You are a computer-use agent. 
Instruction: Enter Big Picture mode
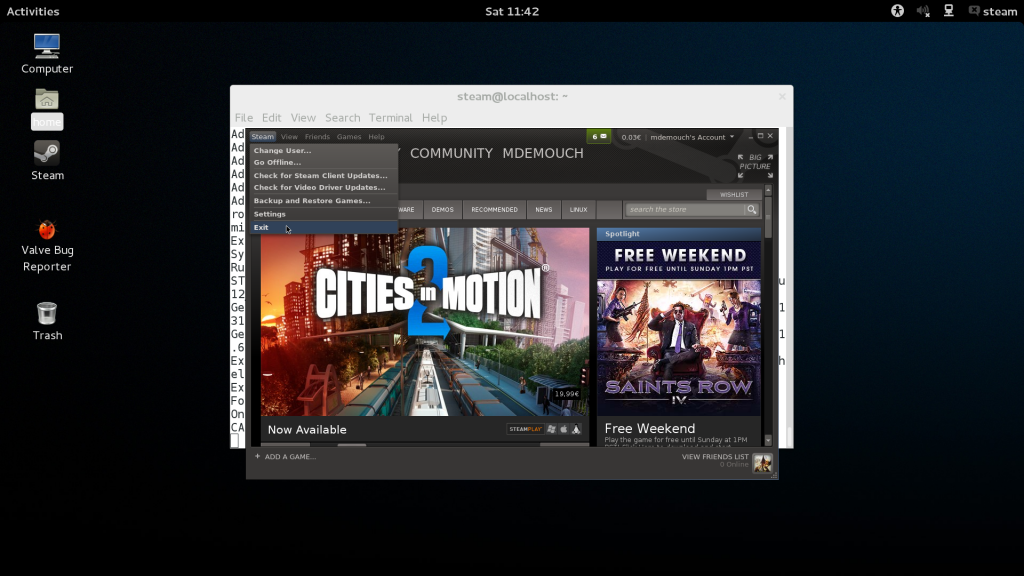(755, 166)
